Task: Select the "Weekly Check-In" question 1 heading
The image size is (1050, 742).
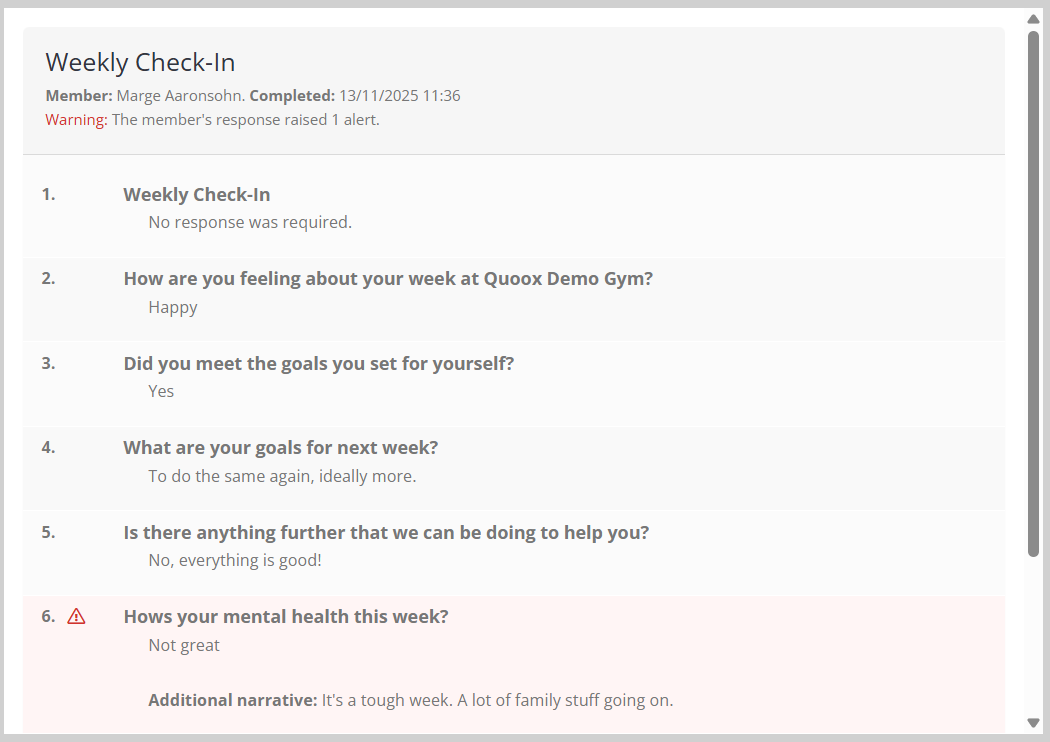Action: coord(197,195)
